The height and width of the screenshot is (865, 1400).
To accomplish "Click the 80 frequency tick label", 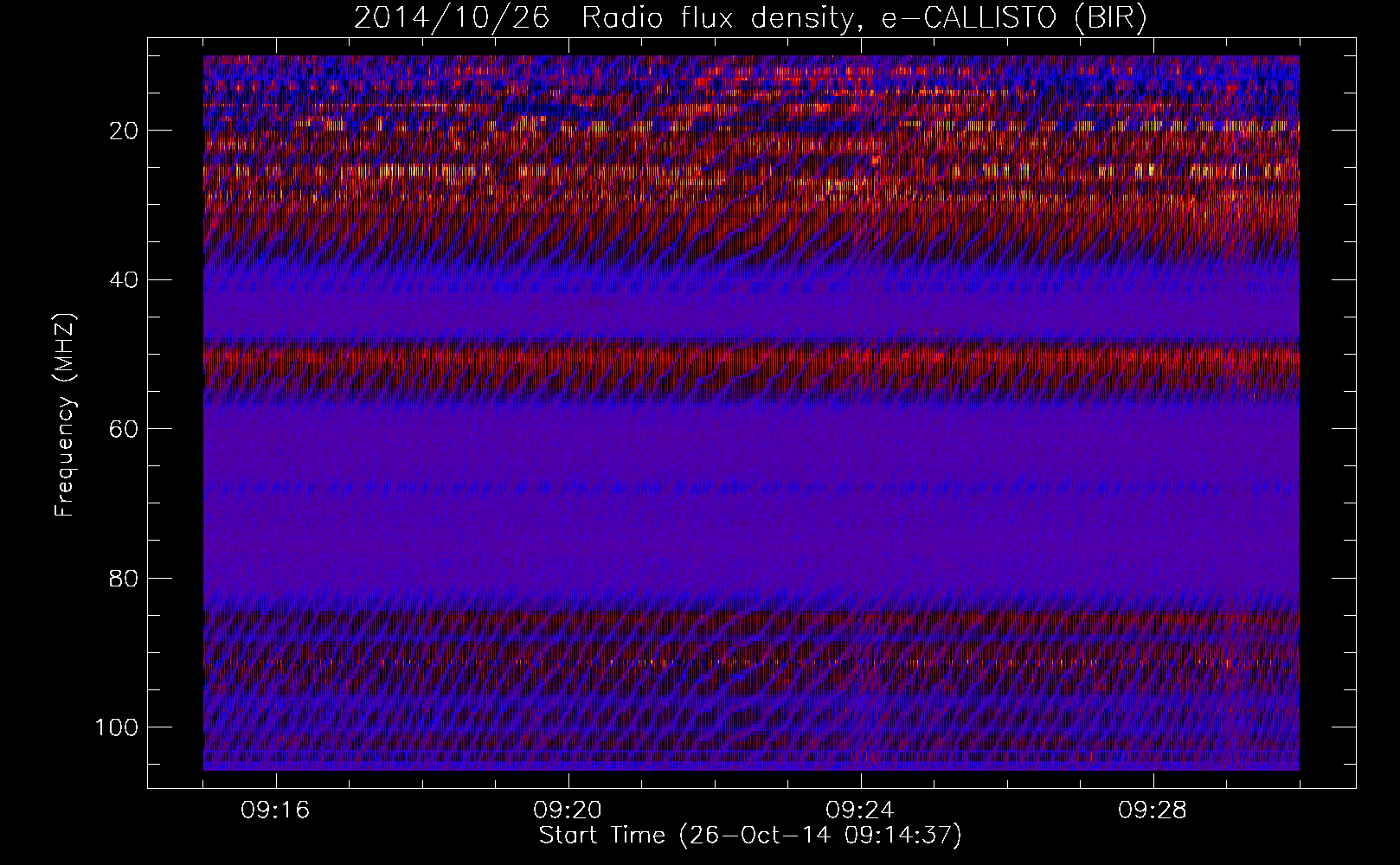I will click(125, 578).
